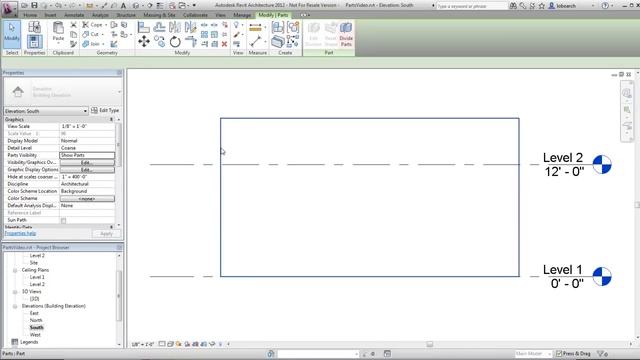Open the East elevation in Project Browser

coord(34,313)
